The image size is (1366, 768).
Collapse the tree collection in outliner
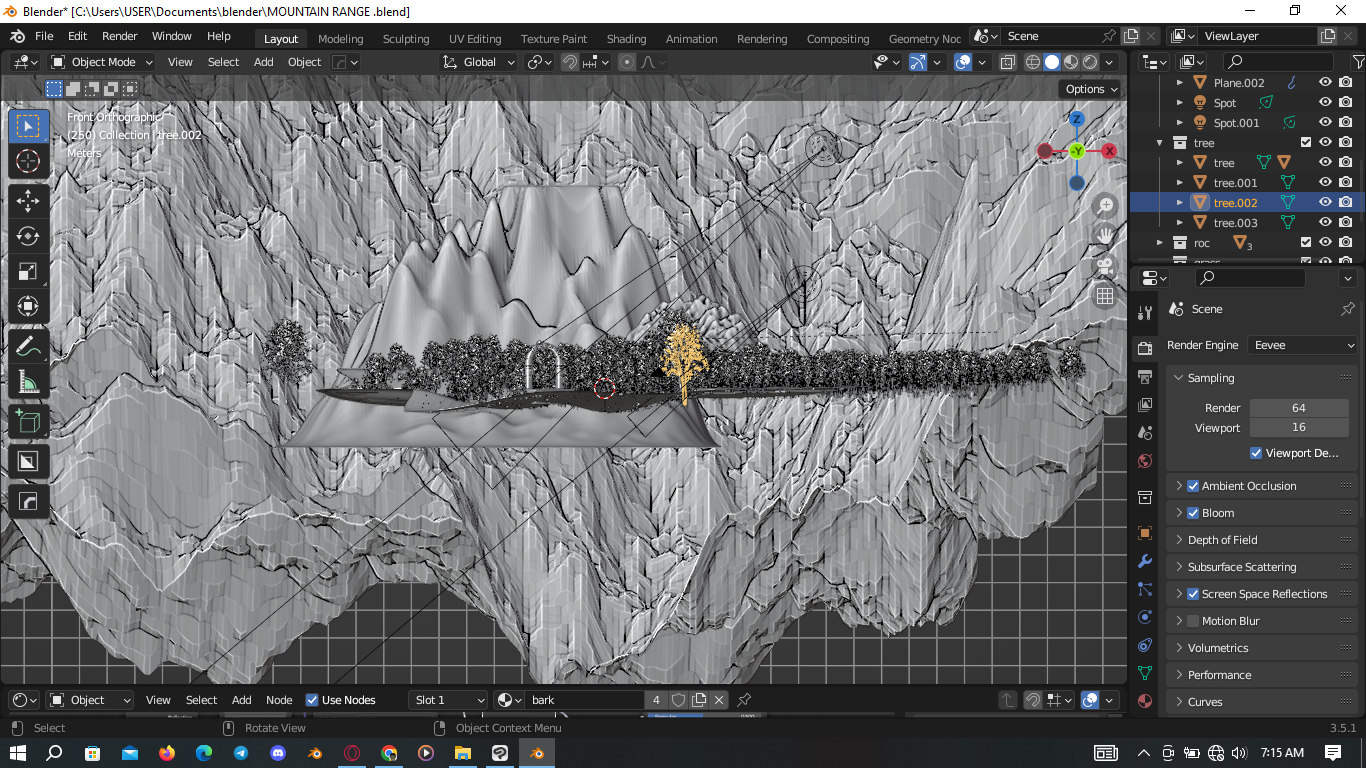click(x=1160, y=143)
